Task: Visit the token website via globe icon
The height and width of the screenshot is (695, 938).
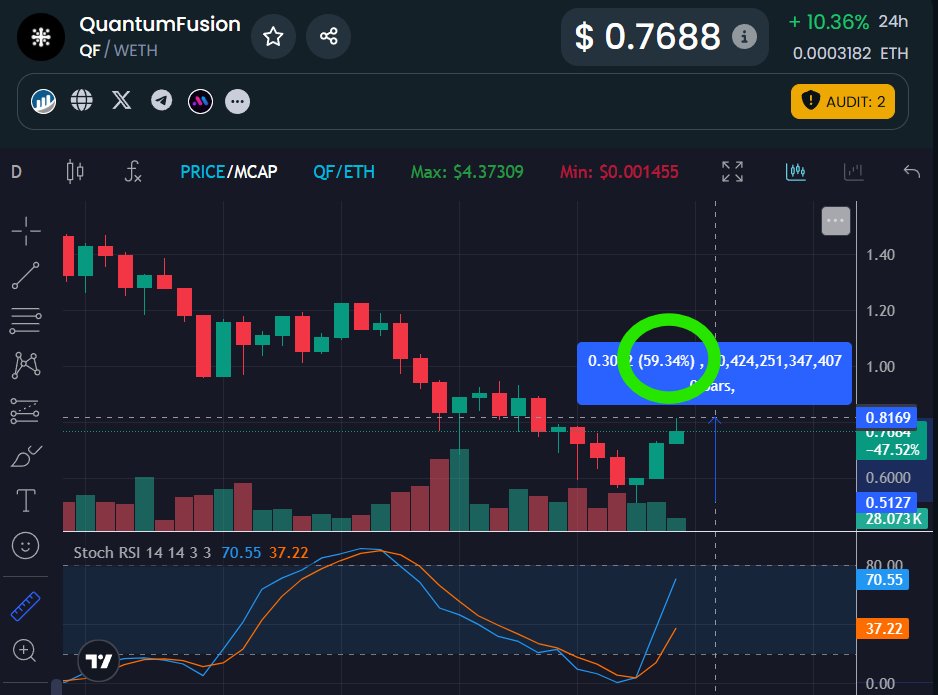Action: tap(81, 100)
